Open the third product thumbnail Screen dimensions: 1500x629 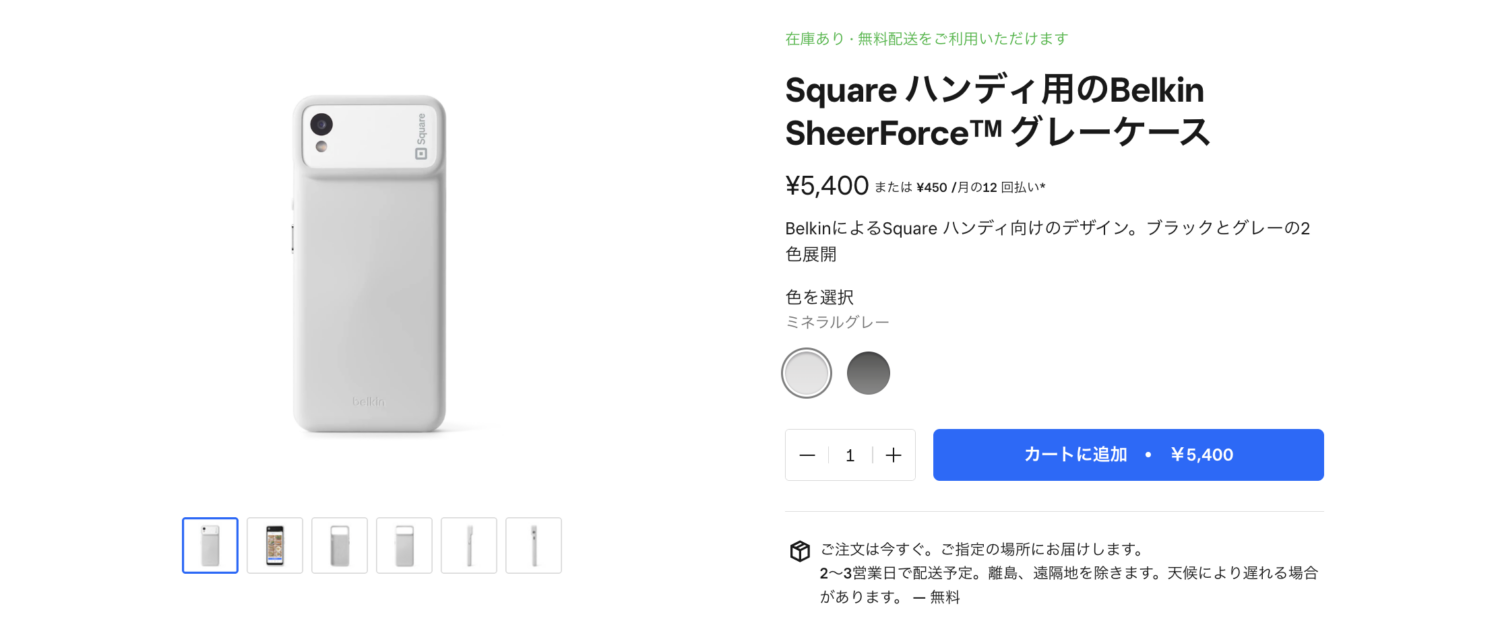(x=339, y=545)
